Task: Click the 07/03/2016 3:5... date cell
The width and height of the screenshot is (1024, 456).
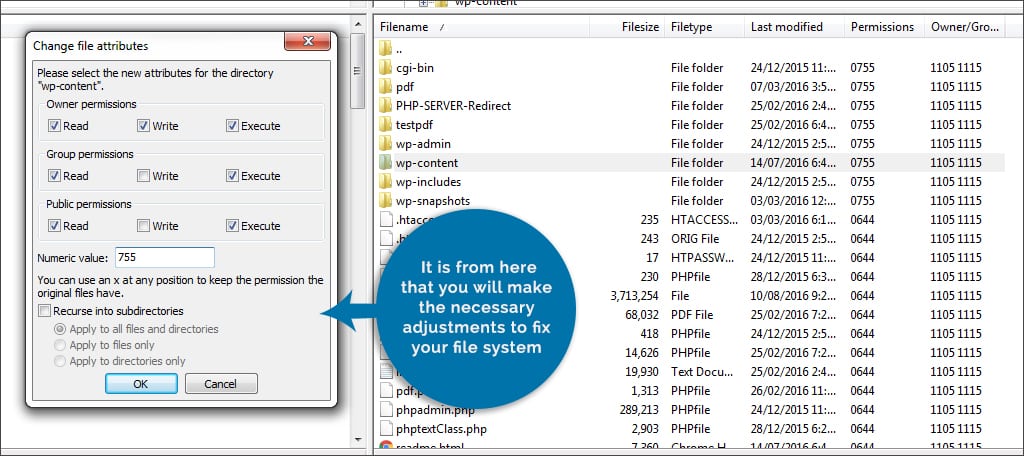Action: pos(793,86)
